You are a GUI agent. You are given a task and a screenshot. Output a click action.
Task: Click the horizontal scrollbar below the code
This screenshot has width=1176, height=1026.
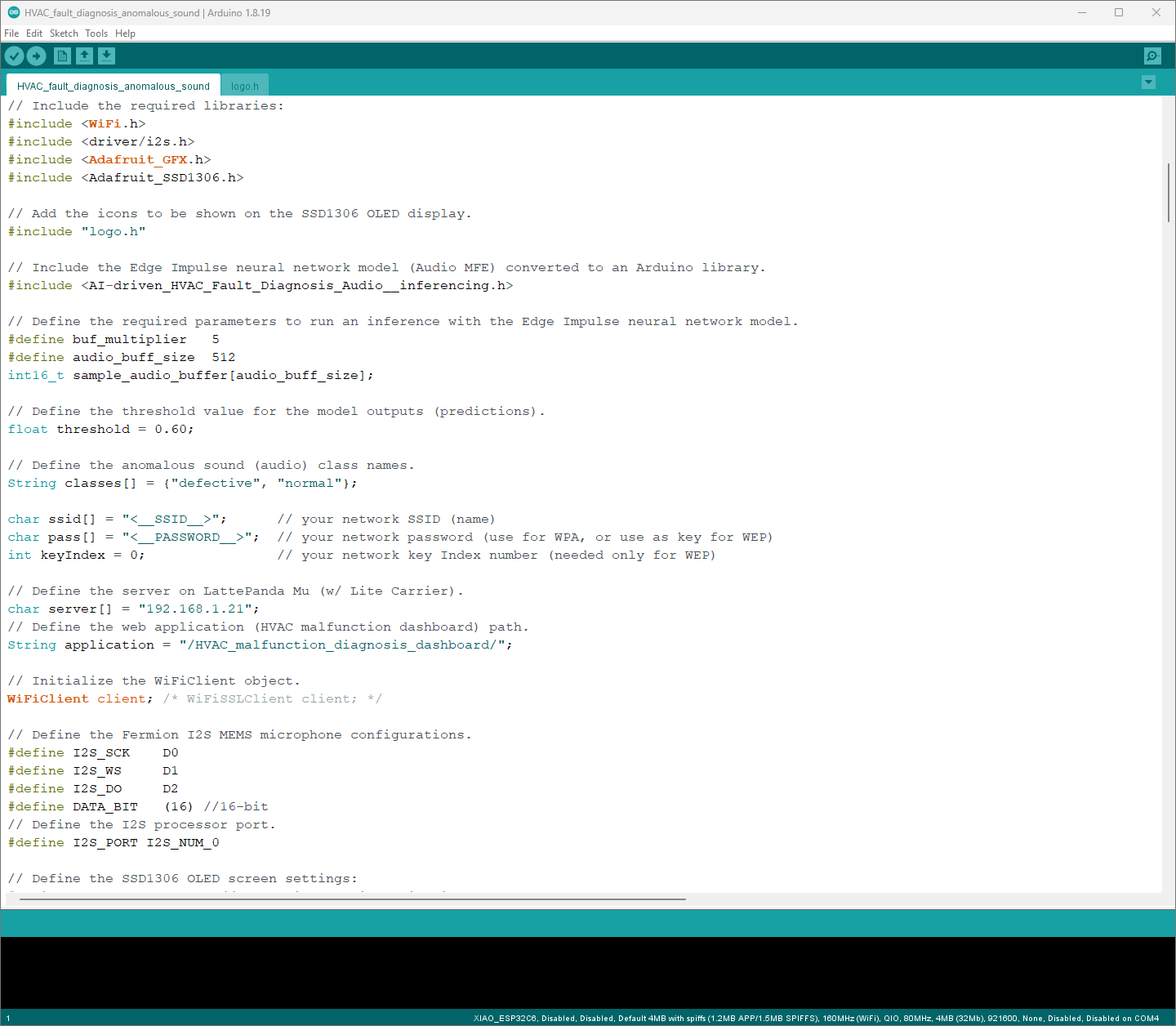pos(351,899)
